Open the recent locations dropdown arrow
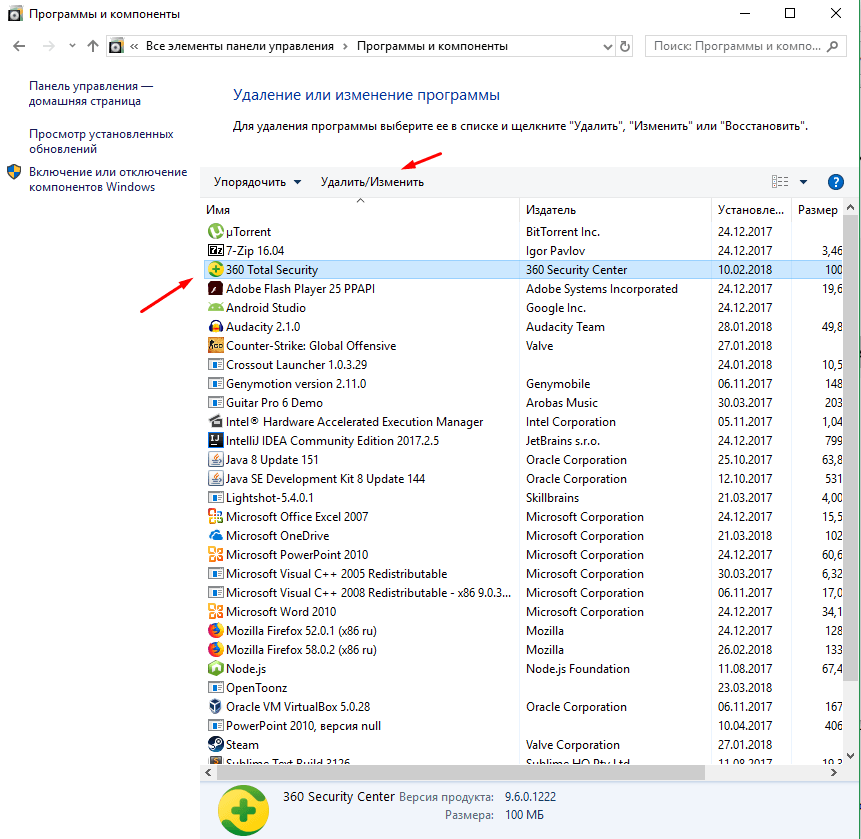The width and height of the screenshot is (861, 839). pyautogui.click(x=72, y=46)
